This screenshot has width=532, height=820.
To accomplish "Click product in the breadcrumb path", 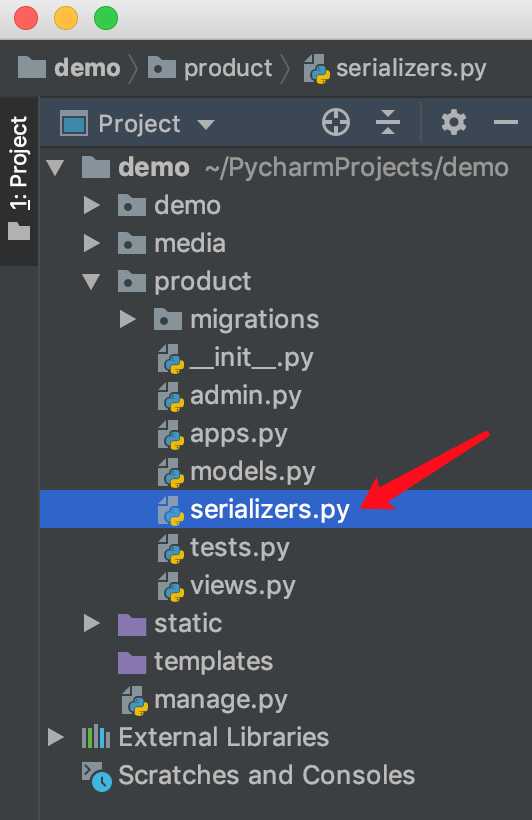I will click(228, 69).
